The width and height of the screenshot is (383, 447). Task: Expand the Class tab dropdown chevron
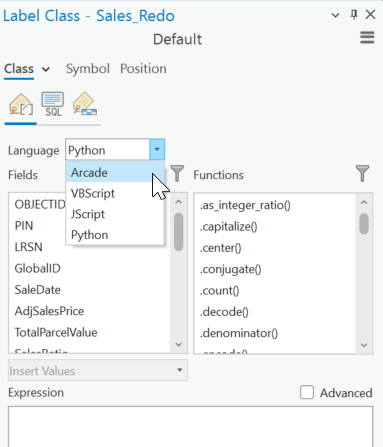point(46,69)
